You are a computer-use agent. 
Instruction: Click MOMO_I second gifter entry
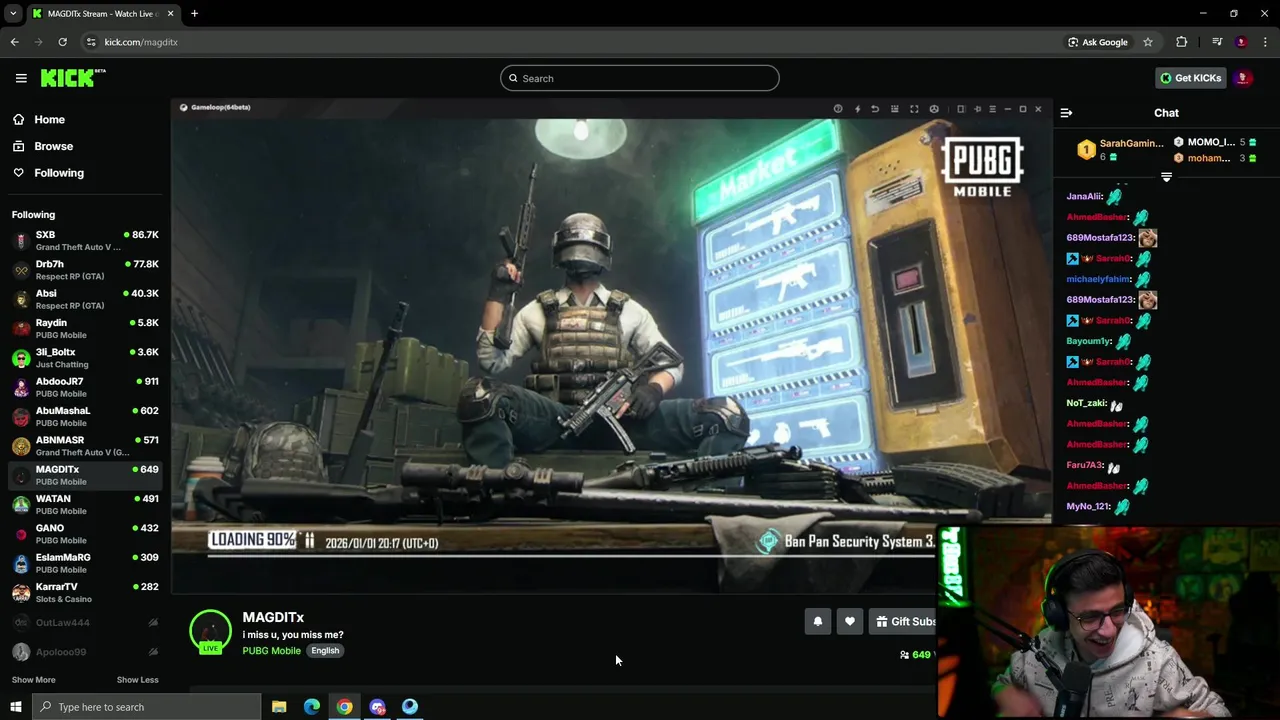[1215, 142]
